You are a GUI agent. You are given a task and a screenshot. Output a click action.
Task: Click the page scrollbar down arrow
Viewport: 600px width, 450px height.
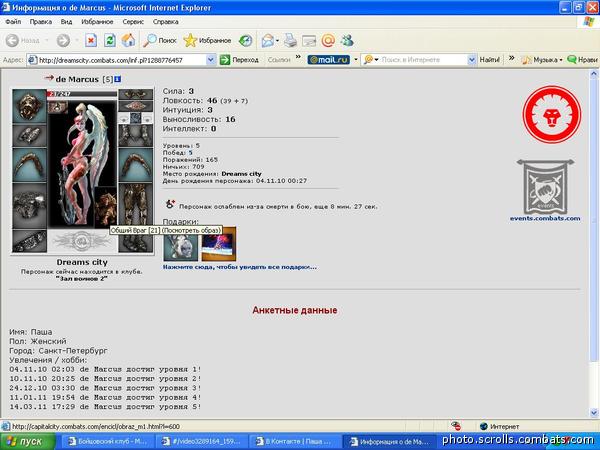[x=594, y=412]
